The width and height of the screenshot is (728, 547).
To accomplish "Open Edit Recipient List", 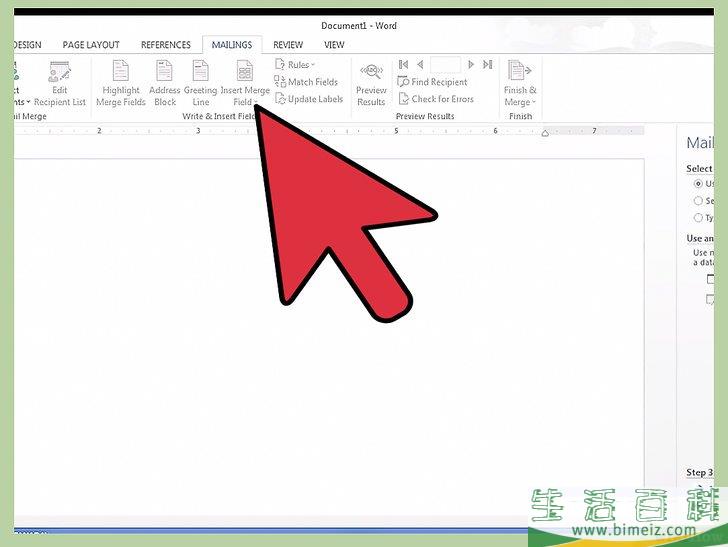I will [x=59, y=83].
